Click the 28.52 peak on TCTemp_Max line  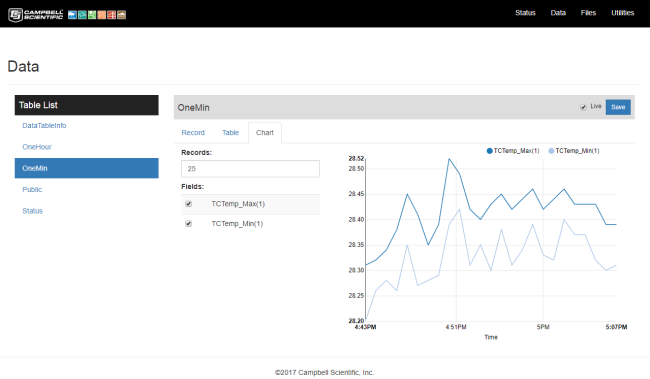[x=449, y=159]
